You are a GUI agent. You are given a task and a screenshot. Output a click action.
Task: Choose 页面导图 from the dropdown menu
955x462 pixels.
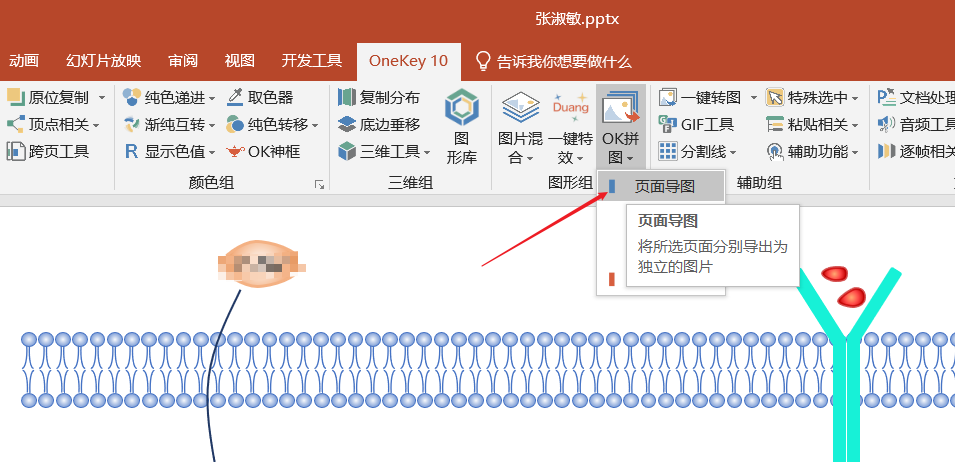tap(661, 186)
